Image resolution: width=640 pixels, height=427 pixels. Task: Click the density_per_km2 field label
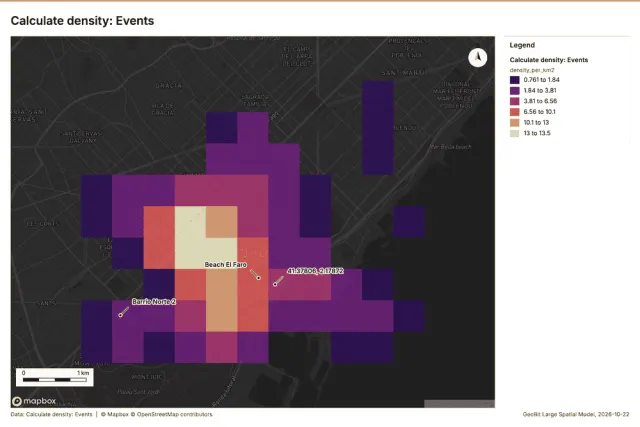pyautogui.click(x=532, y=70)
